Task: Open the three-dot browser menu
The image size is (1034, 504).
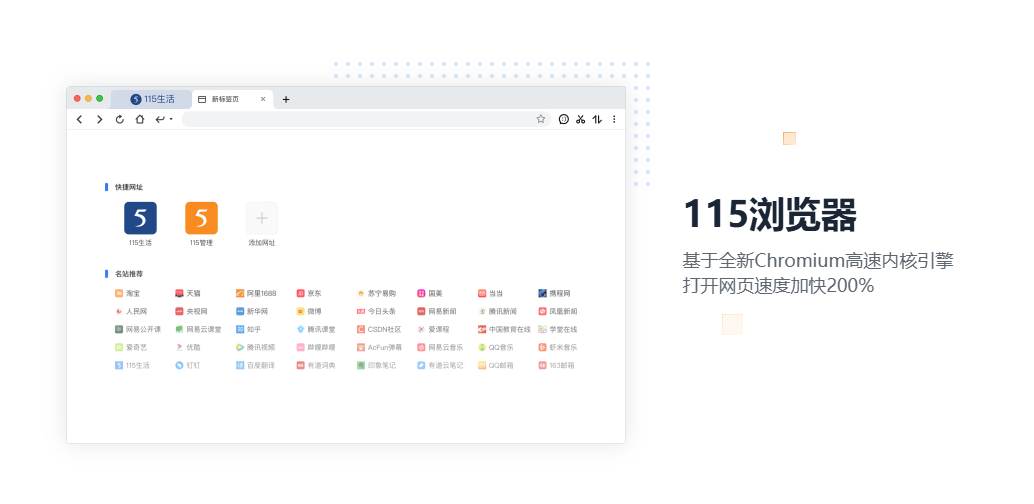Action: [x=614, y=119]
